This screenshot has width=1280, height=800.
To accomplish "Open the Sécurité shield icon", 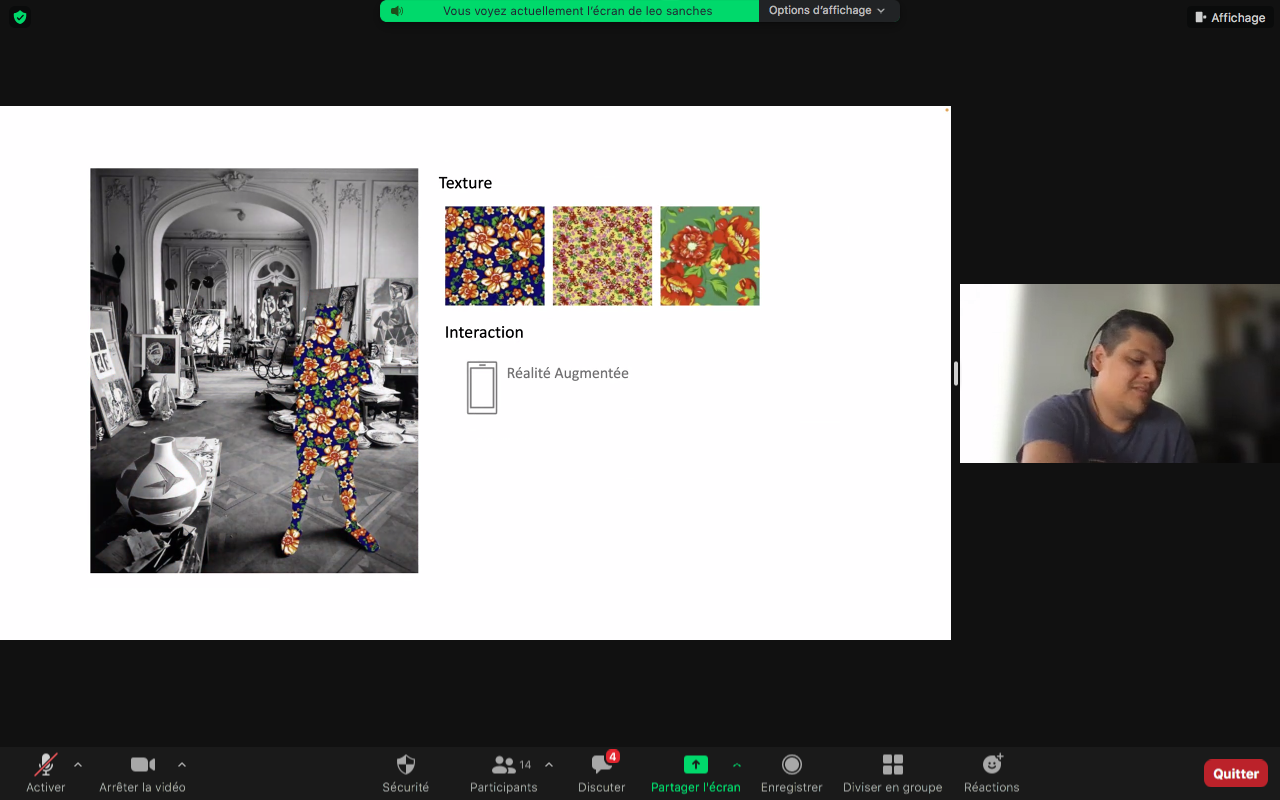I will (405, 765).
